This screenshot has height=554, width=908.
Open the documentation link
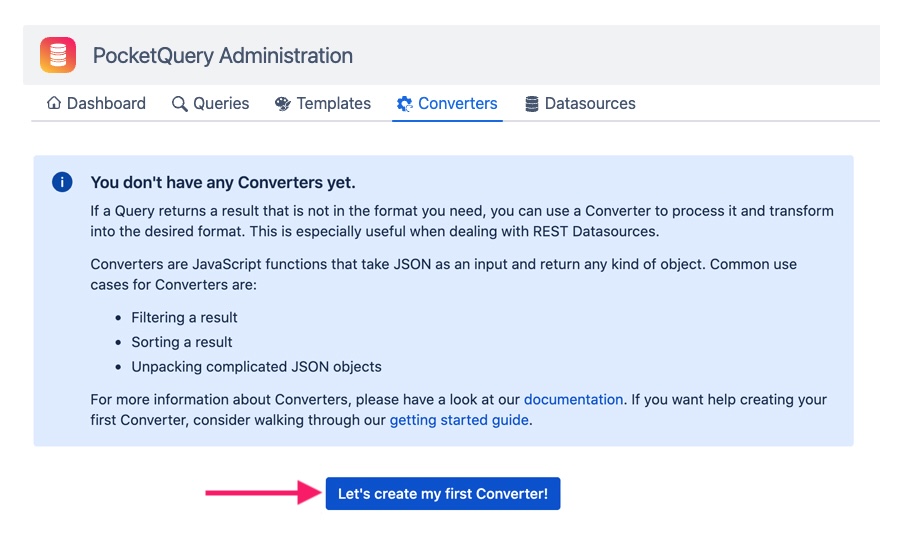coord(573,399)
